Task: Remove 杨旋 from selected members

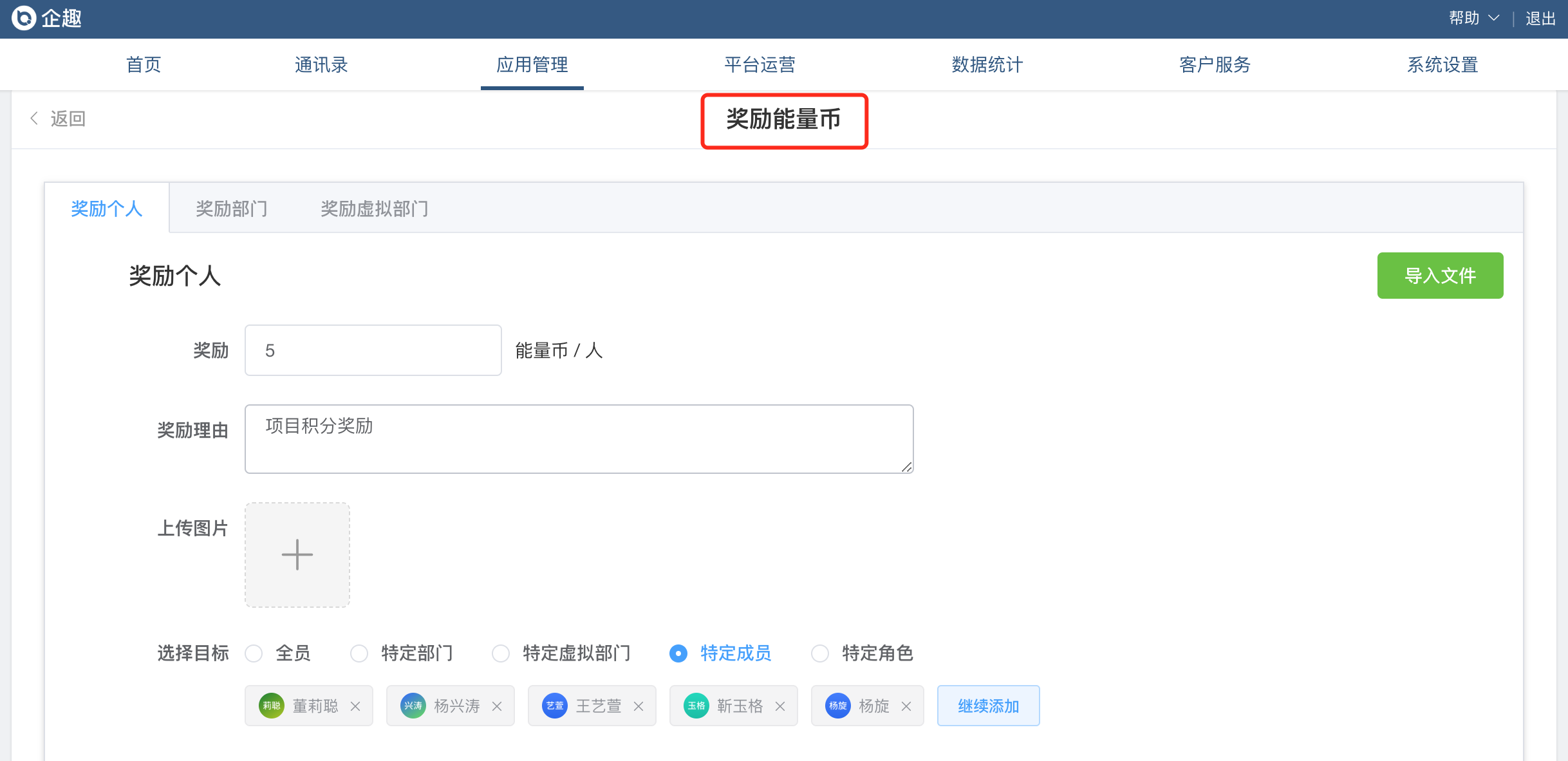Action: tap(906, 706)
